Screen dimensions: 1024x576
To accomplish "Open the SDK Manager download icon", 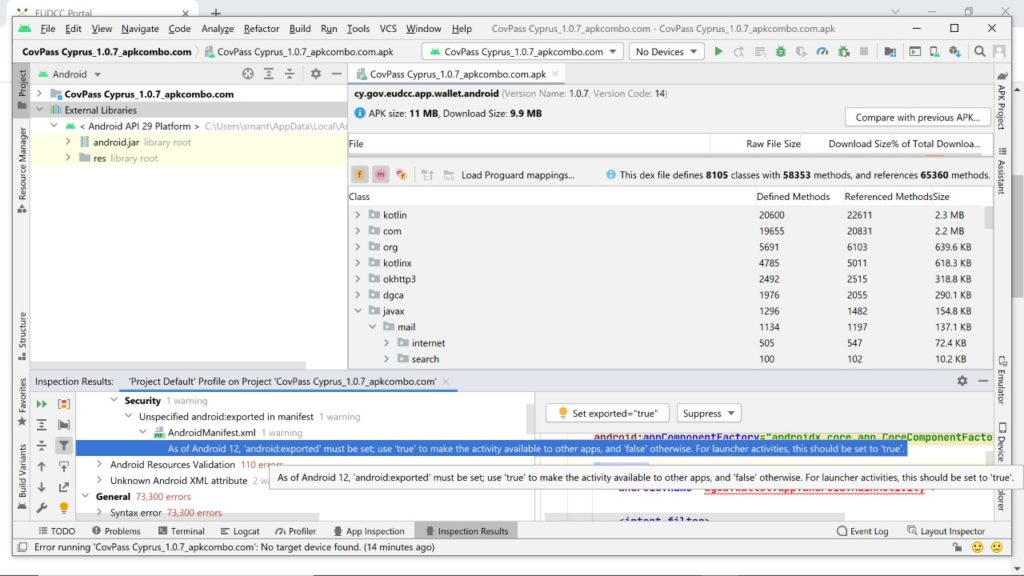I will (955, 52).
